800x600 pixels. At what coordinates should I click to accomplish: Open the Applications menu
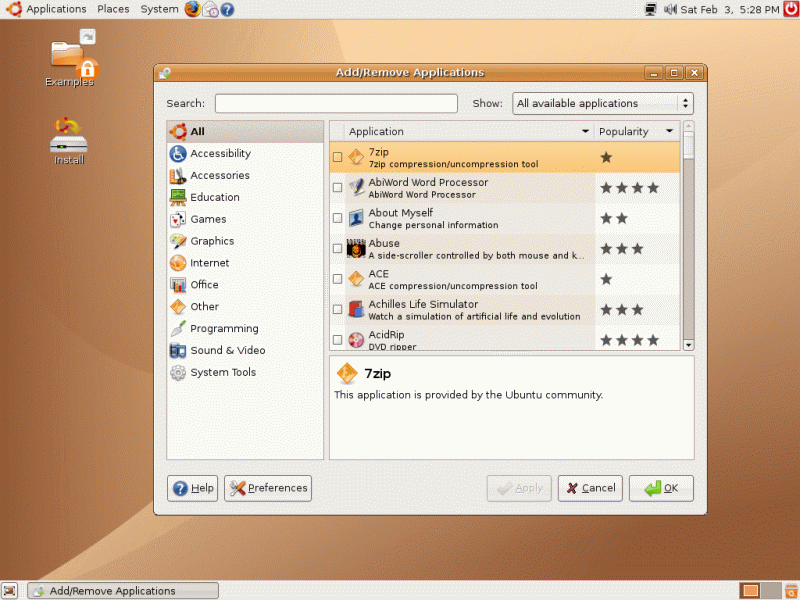[56, 9]
